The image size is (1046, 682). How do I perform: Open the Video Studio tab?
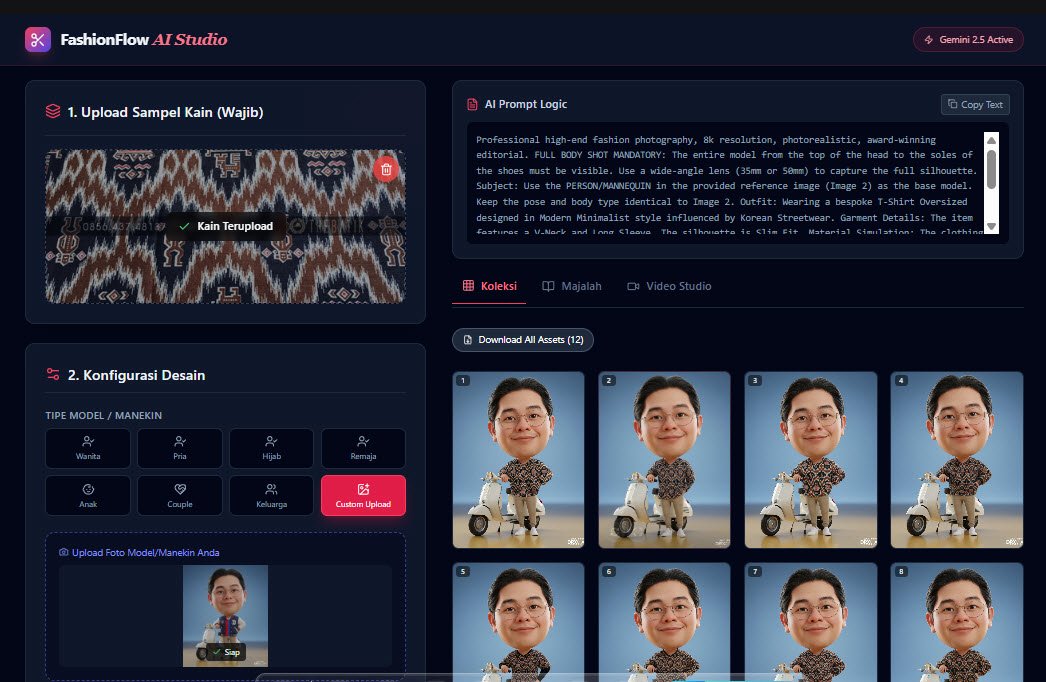click(669, 286)
